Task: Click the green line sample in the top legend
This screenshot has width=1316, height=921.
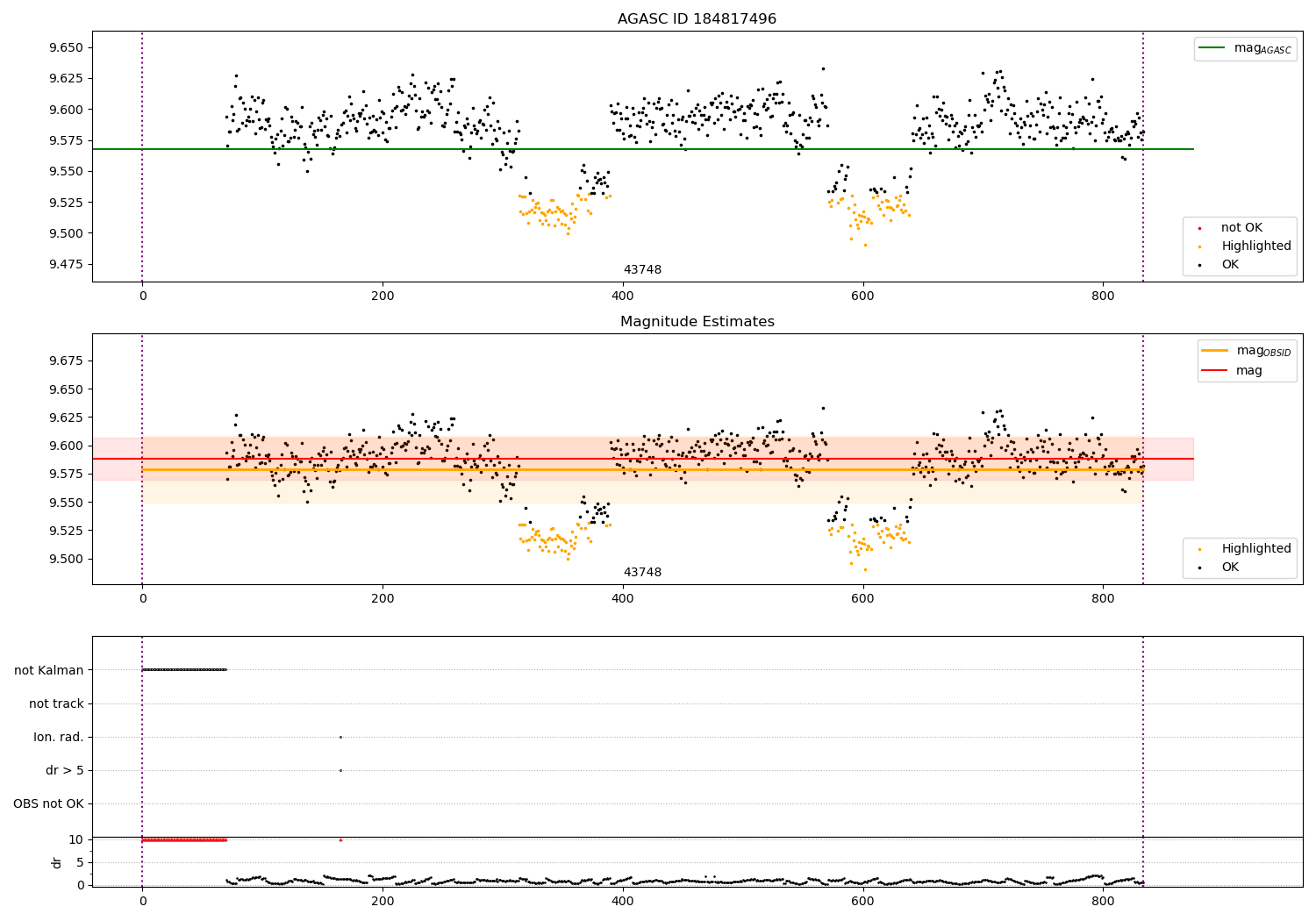Action: coord(1213,48)
